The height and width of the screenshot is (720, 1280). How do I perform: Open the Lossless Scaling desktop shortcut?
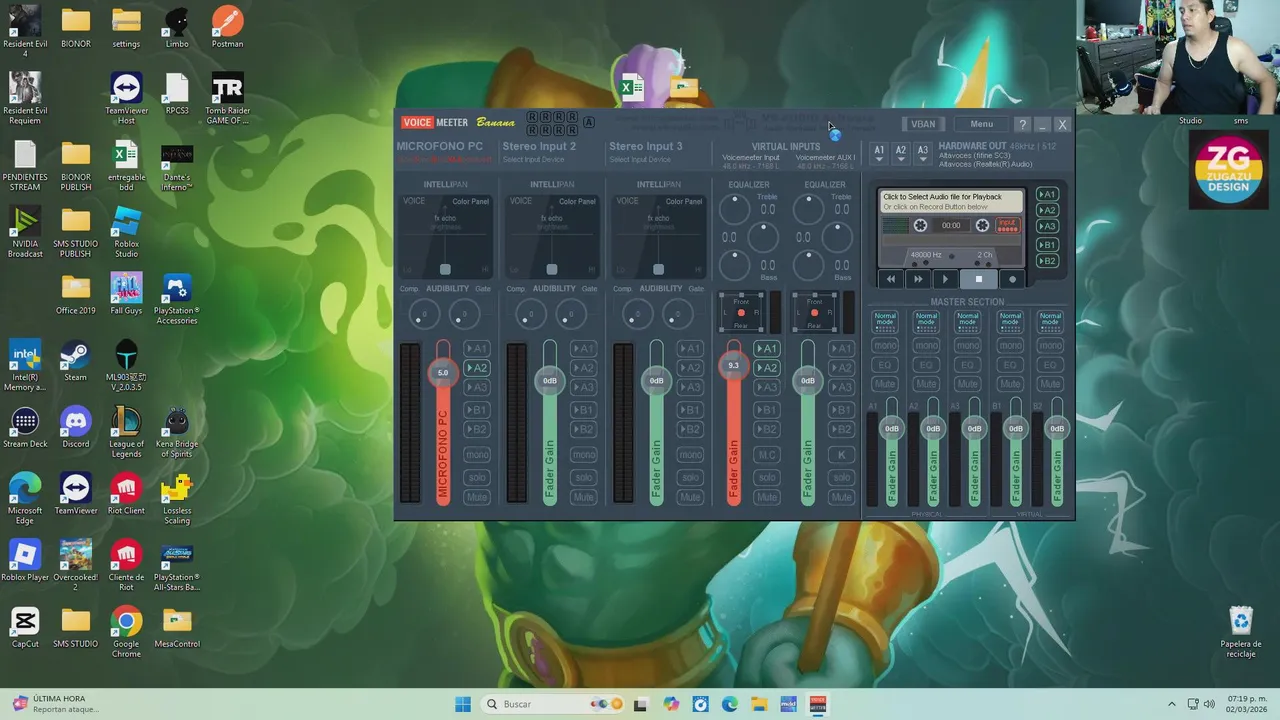tap(177, 499)
